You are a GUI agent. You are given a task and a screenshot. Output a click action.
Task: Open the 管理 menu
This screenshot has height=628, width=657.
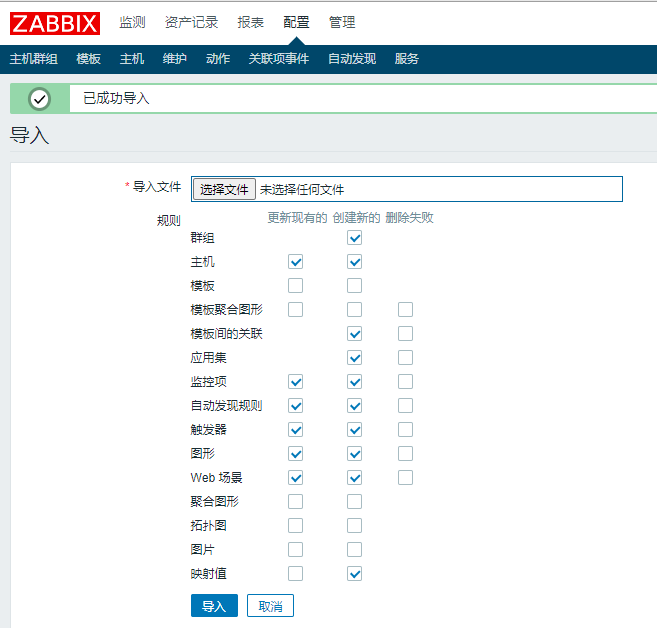[x=342, y=22]
